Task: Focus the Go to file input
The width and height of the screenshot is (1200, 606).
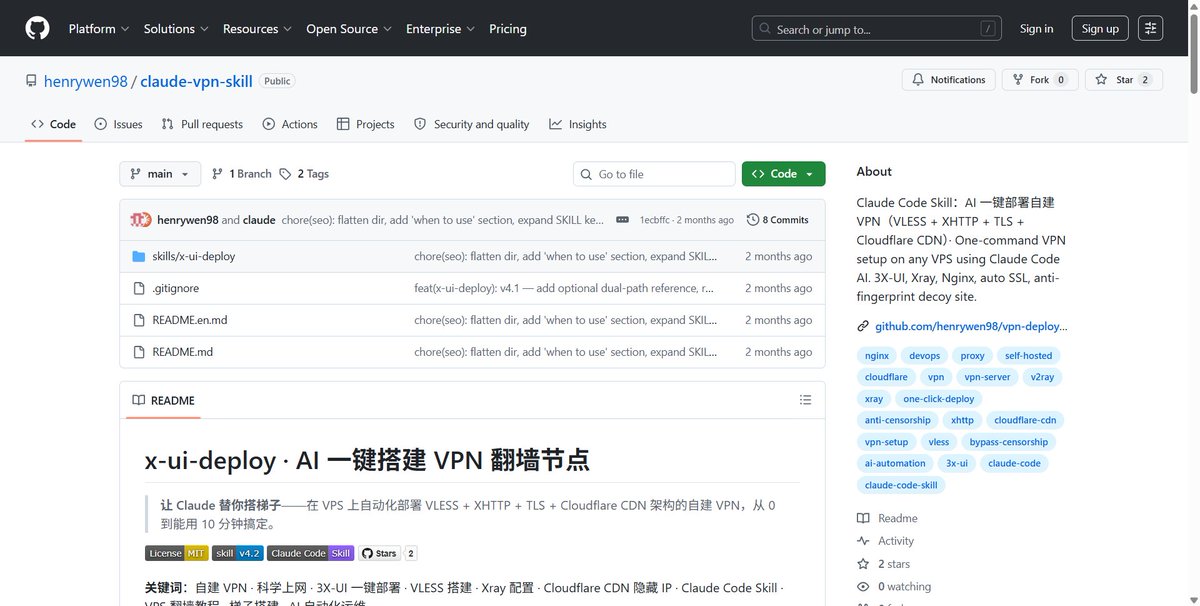Action: [x=654, y=174]
